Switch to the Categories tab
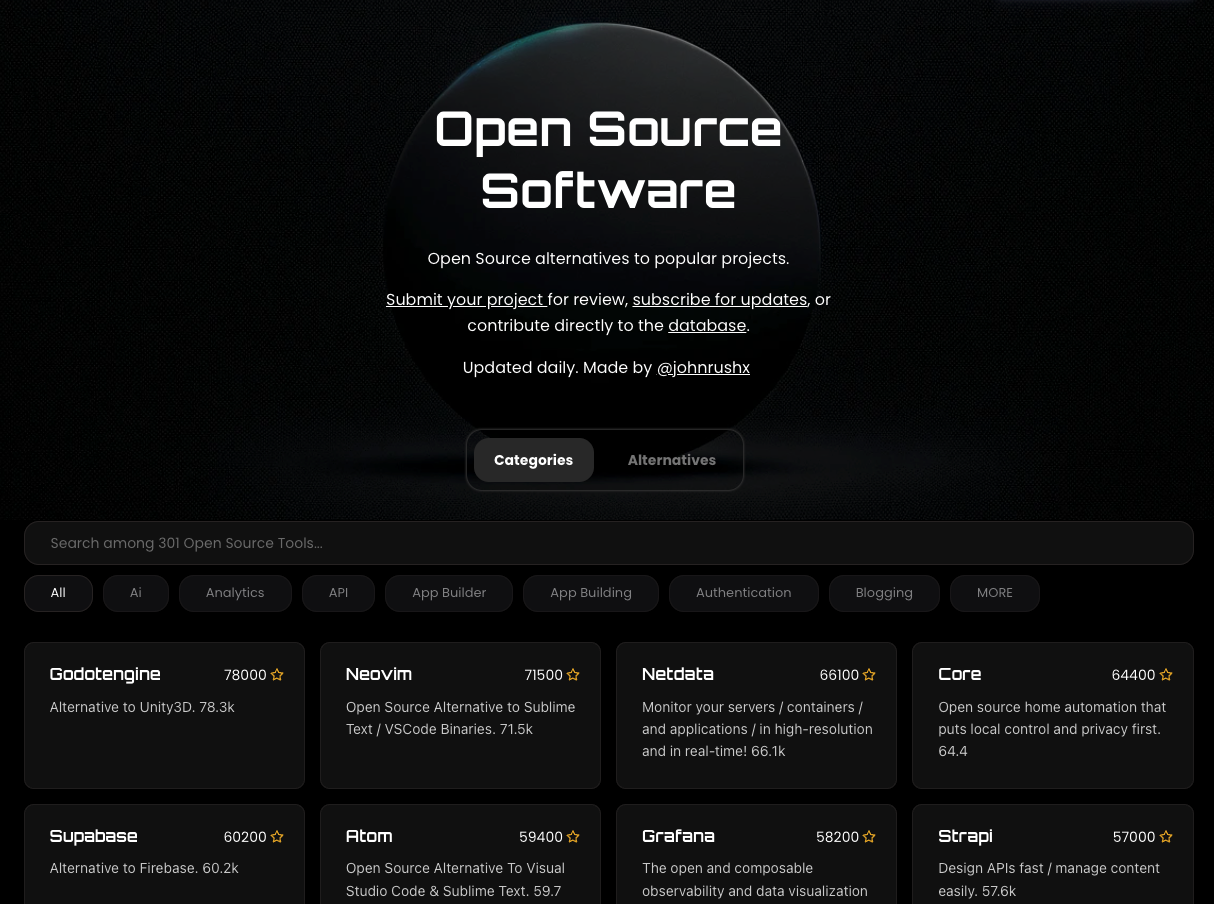 (533, 460)
